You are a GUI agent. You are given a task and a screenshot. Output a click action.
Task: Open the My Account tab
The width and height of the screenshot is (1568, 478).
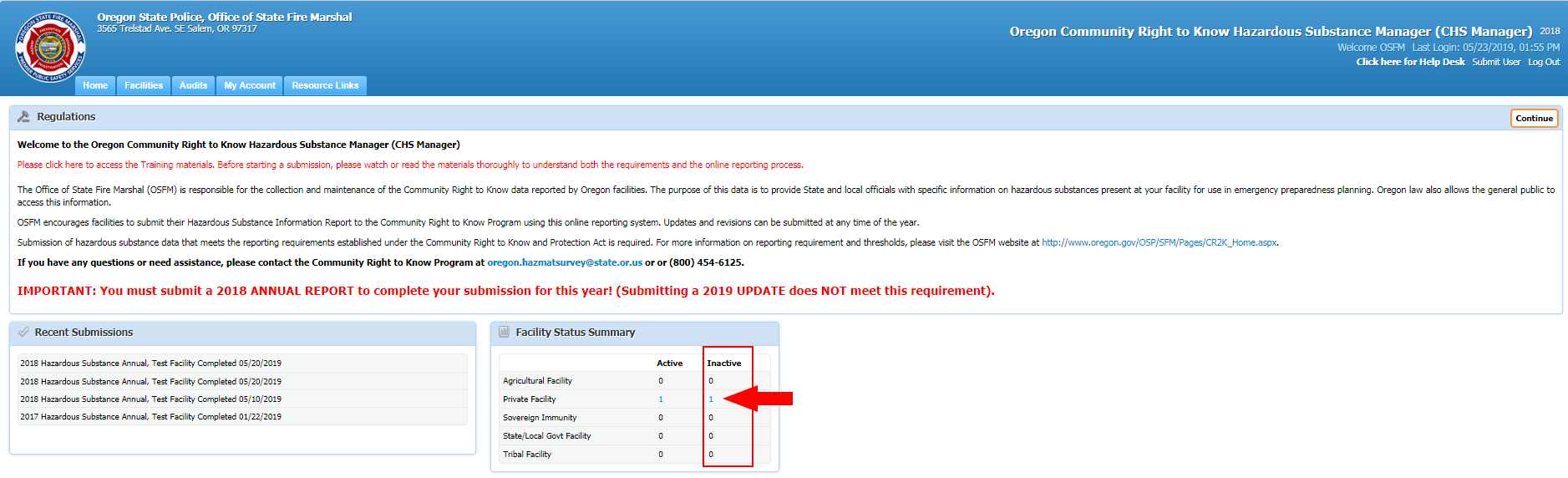pyautogui.click(x=250, y=85)
